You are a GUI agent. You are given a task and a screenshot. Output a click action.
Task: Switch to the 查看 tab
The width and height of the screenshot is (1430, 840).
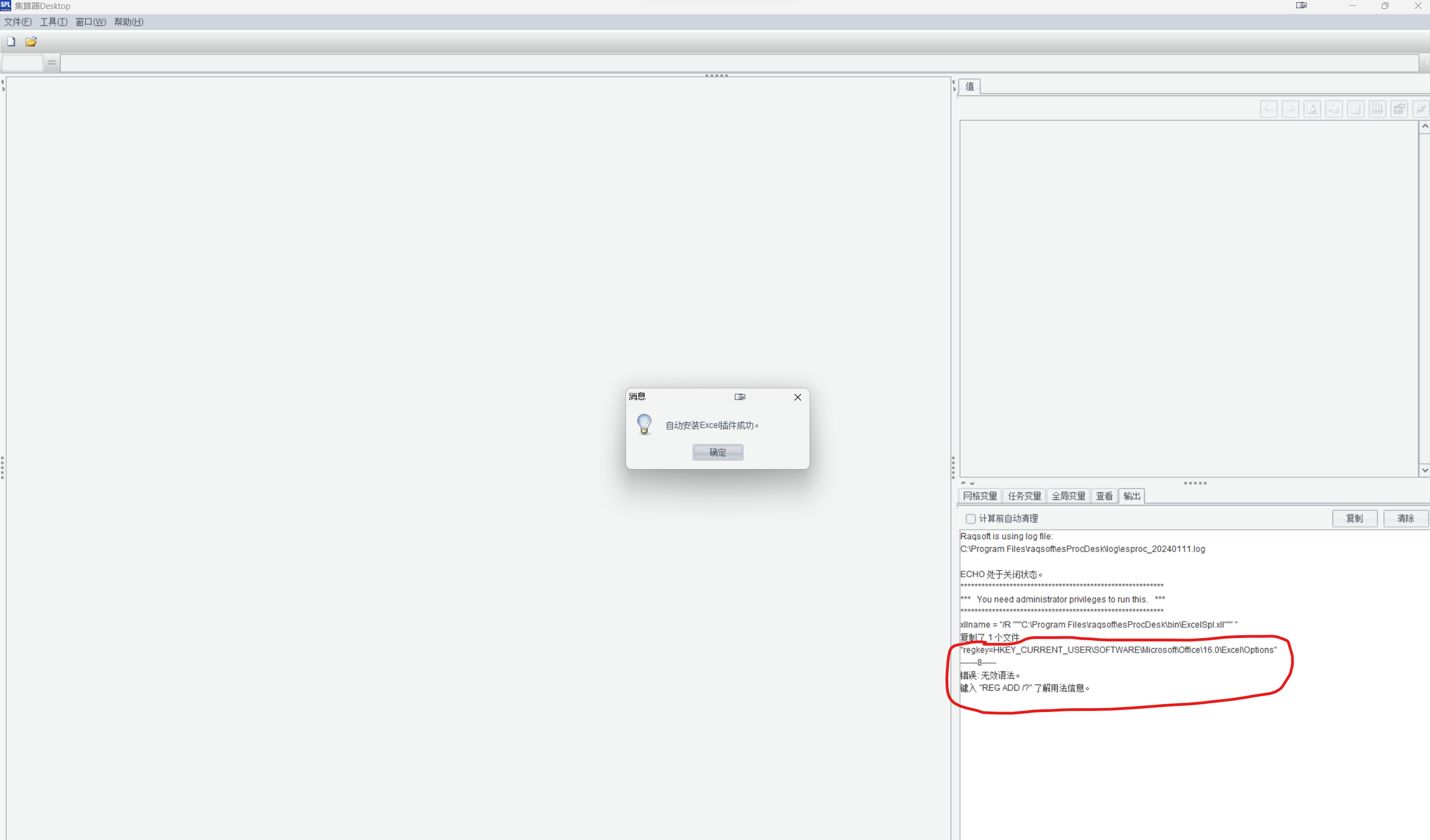1104,495
